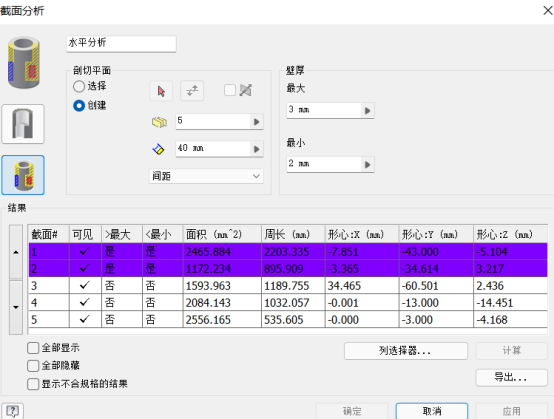Click the 水平分析 name field
This screenshot has width=554, height=419.
pos(121,44)
